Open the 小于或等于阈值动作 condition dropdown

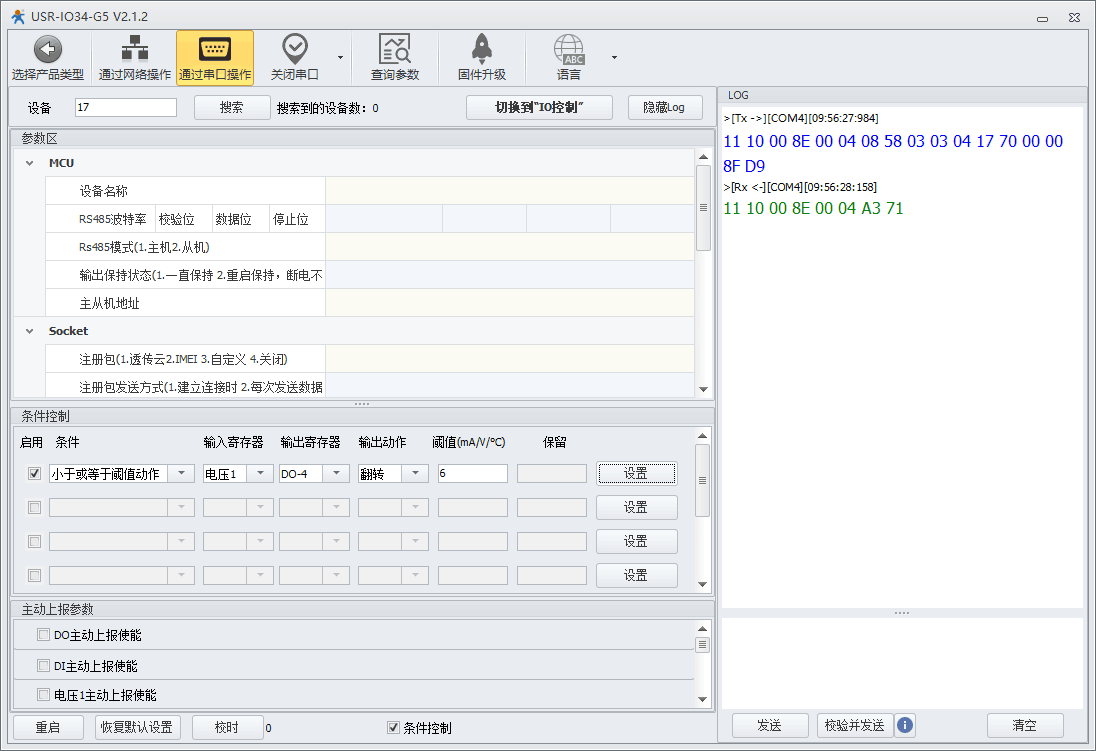click(x=181, y=473)
